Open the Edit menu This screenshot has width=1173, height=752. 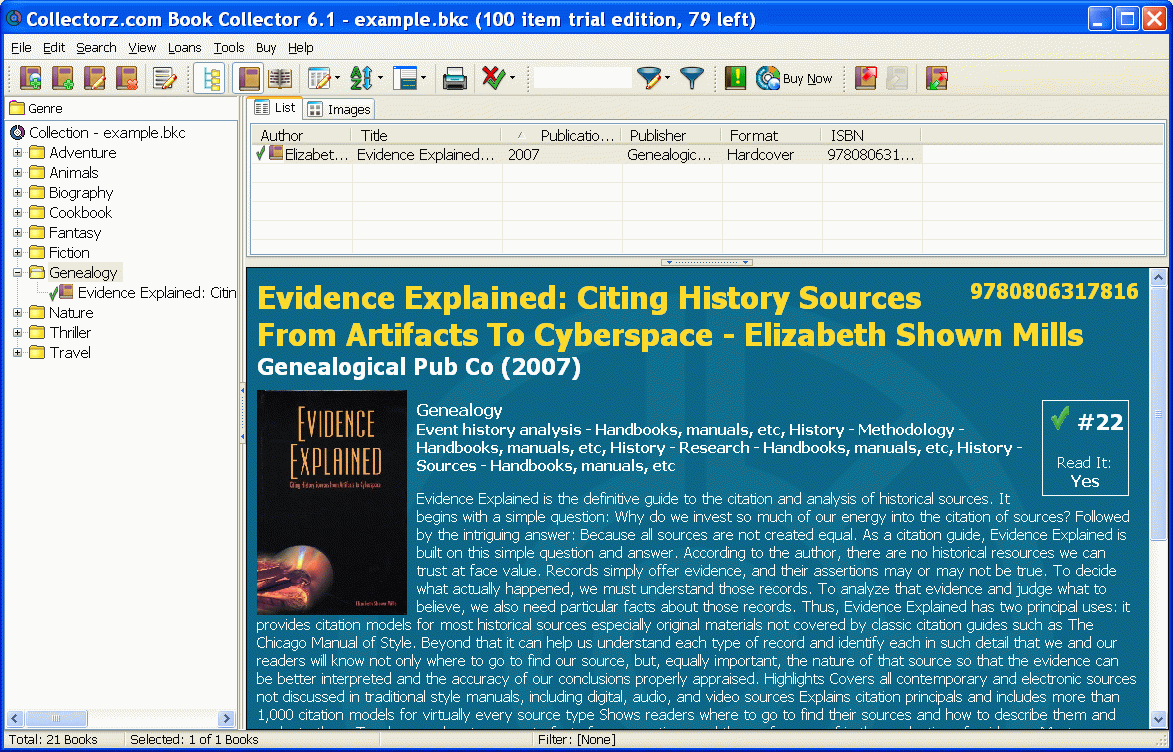tap(54, 48)
